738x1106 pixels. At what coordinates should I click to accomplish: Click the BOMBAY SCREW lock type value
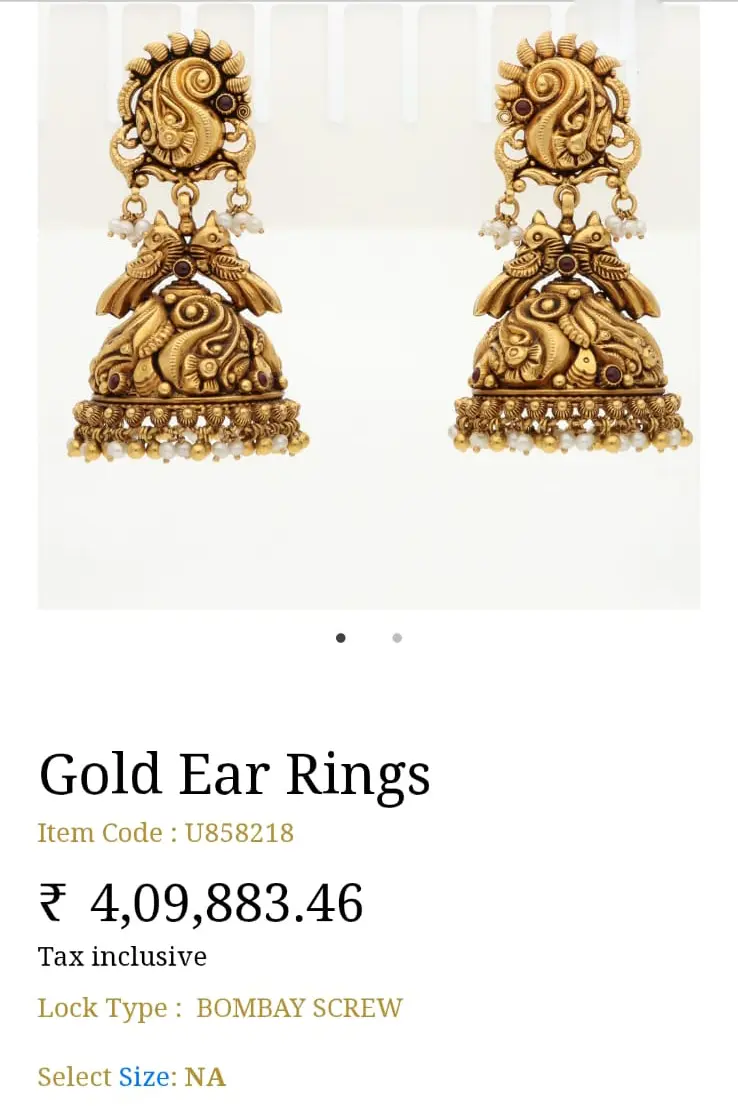(x=299, y=1008)
